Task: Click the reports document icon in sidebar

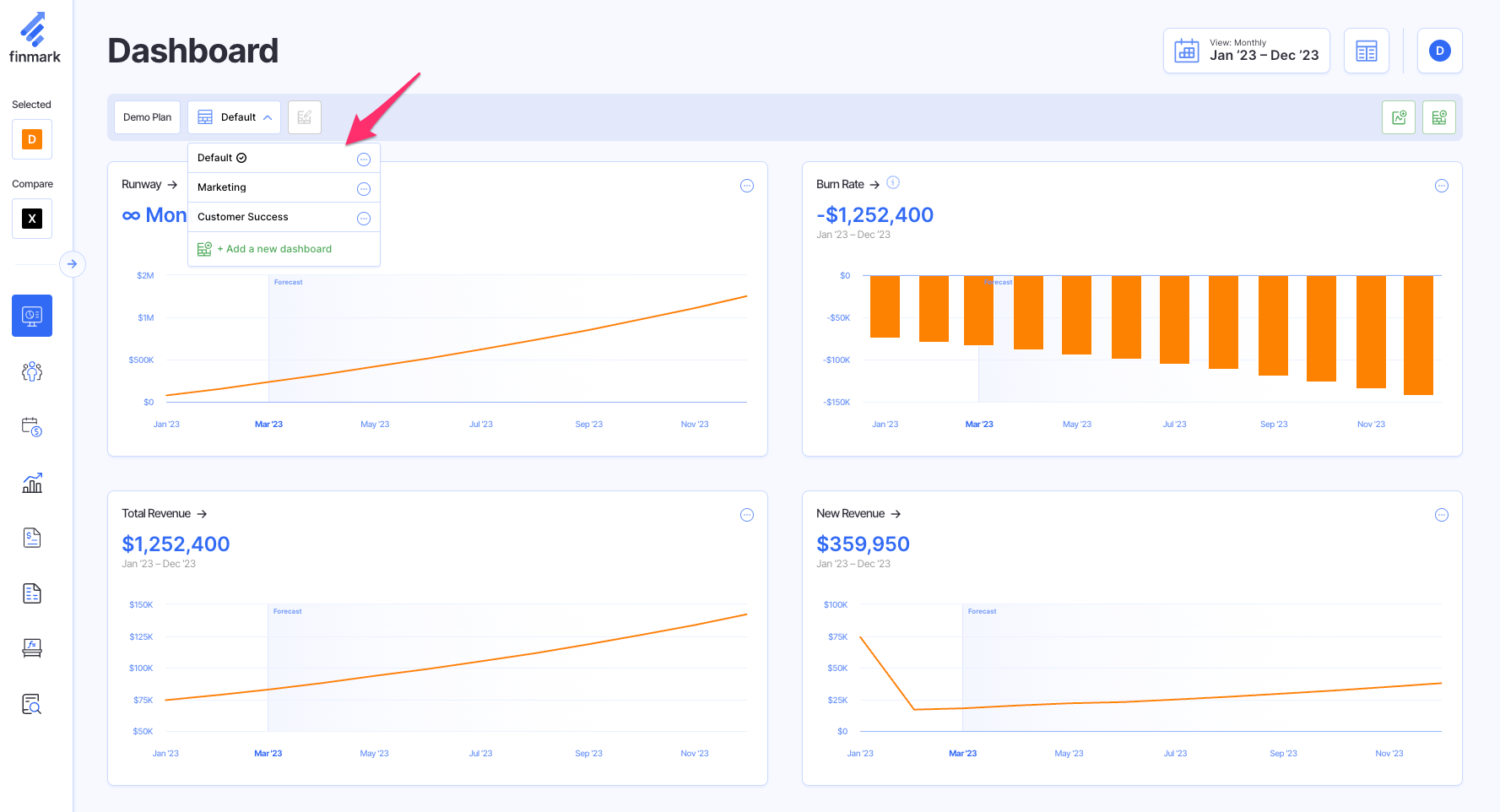Action: pyautogui.click(x=31, y=593)
